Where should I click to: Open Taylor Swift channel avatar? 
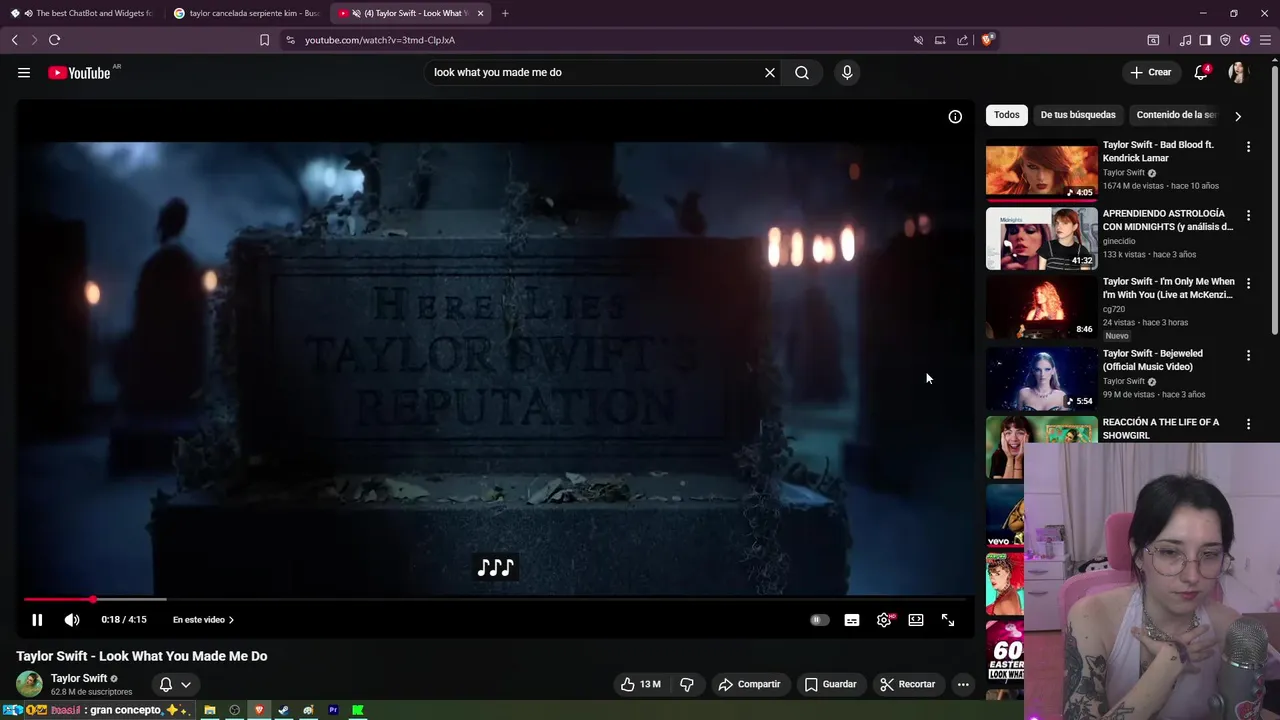point(29,684)
